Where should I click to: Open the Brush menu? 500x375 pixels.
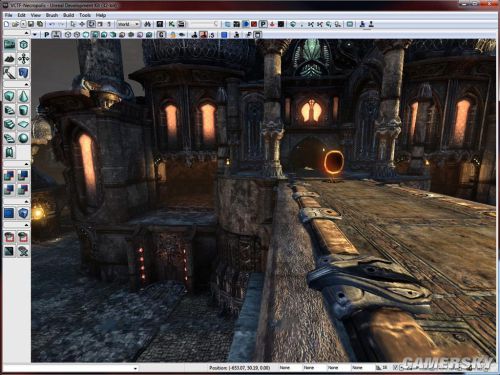(x=52, y=15)
